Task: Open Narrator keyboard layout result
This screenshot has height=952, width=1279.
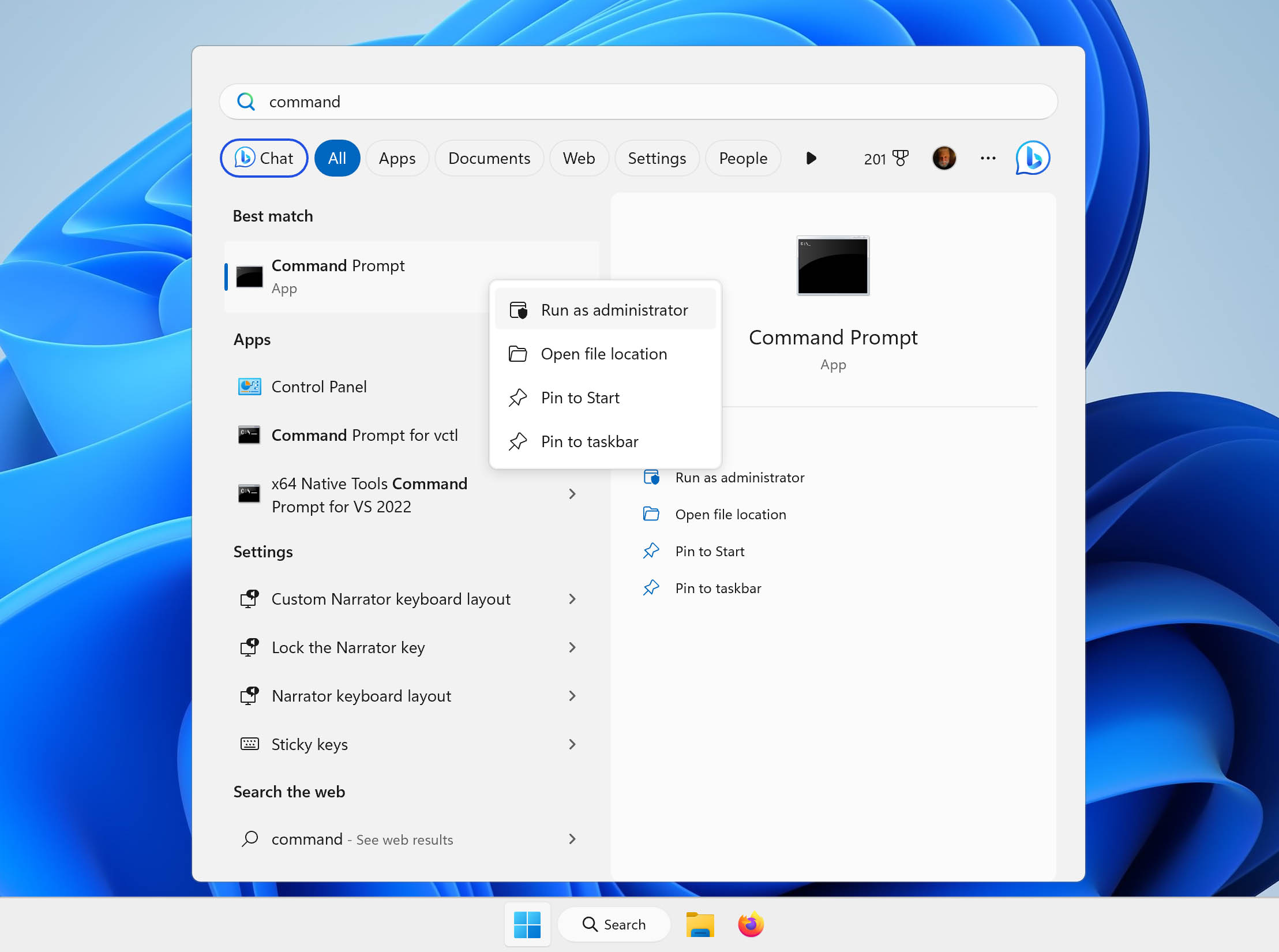Action: click(x=412, y=696)
